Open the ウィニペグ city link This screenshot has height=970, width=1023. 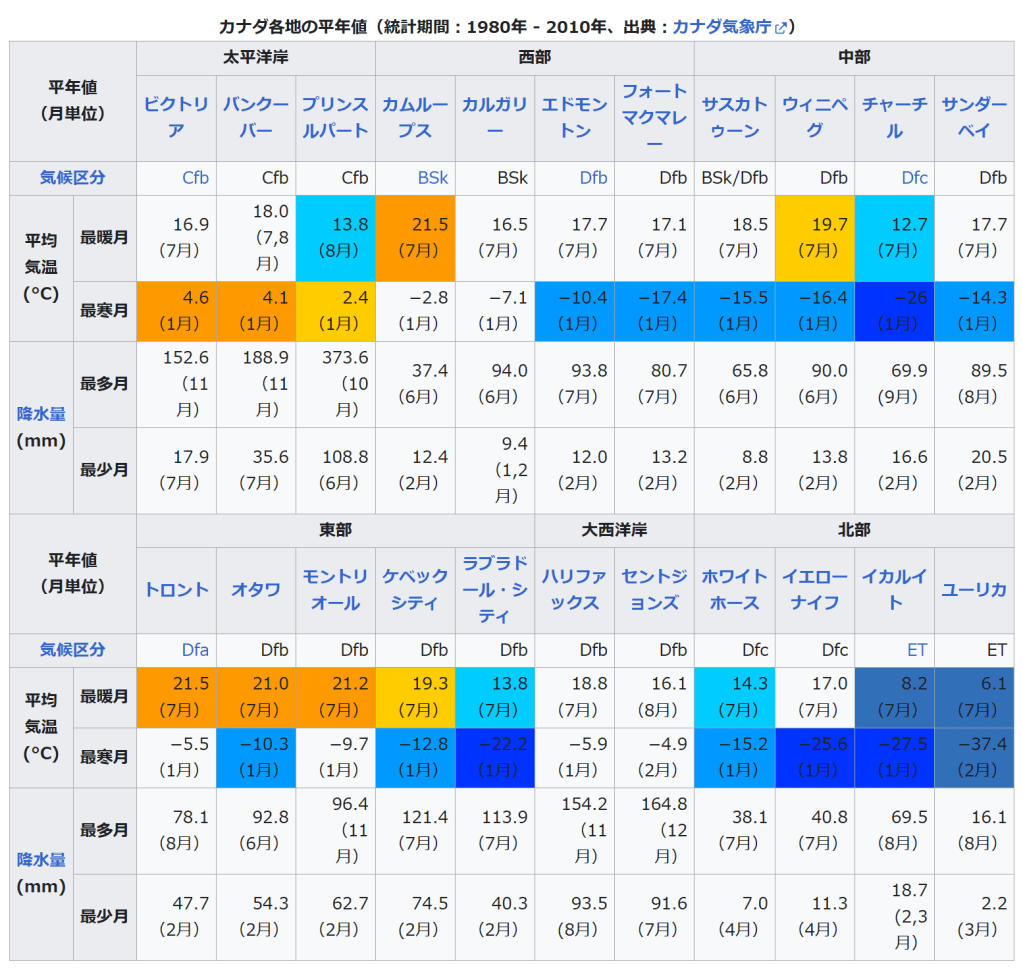[x=814, y=117]
